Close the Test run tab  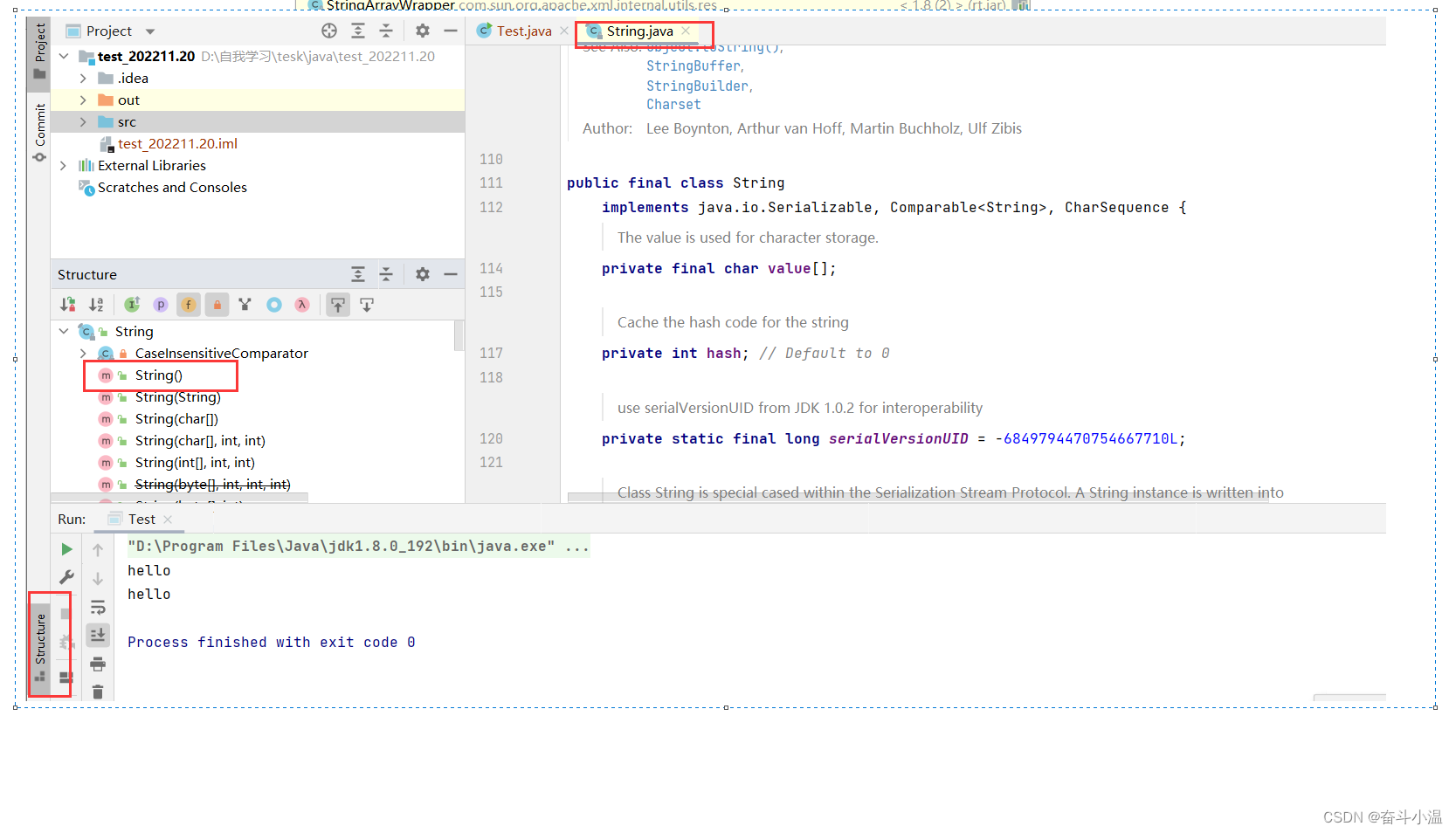(x=168, y=520)
